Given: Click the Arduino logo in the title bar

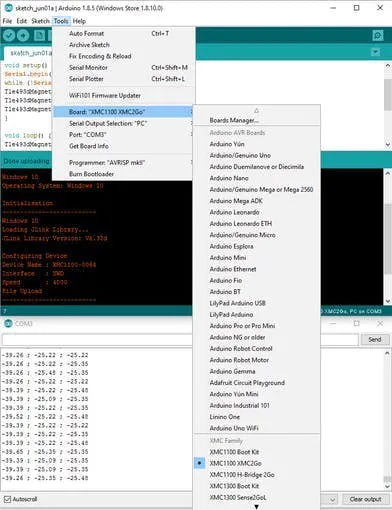Looking at the screenshot, I should [x=8, y=8].
